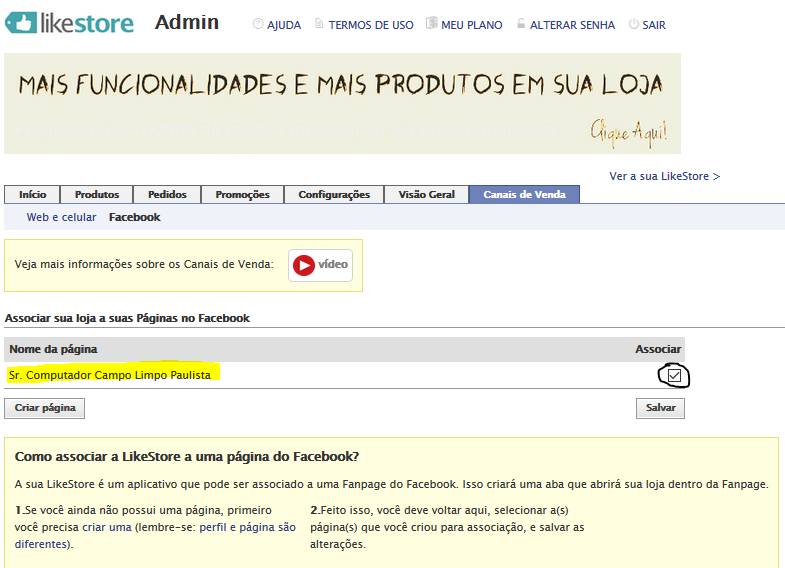Open the Início tab
Image resolution: width=785 pixels, height=568 pixels.
pyautogui.click(x=32, y=195)
